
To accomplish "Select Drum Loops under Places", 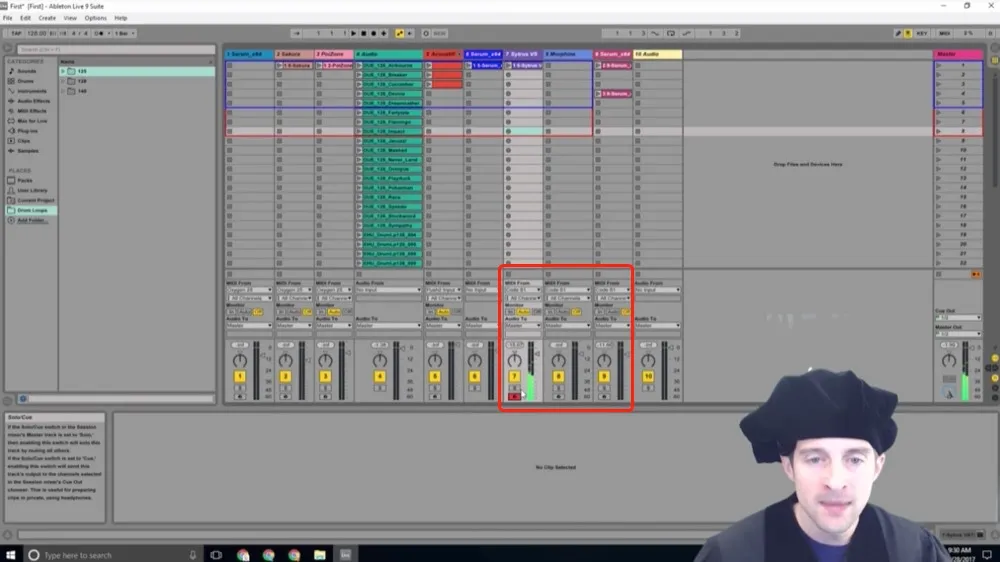I will click(x=32, y=210).
